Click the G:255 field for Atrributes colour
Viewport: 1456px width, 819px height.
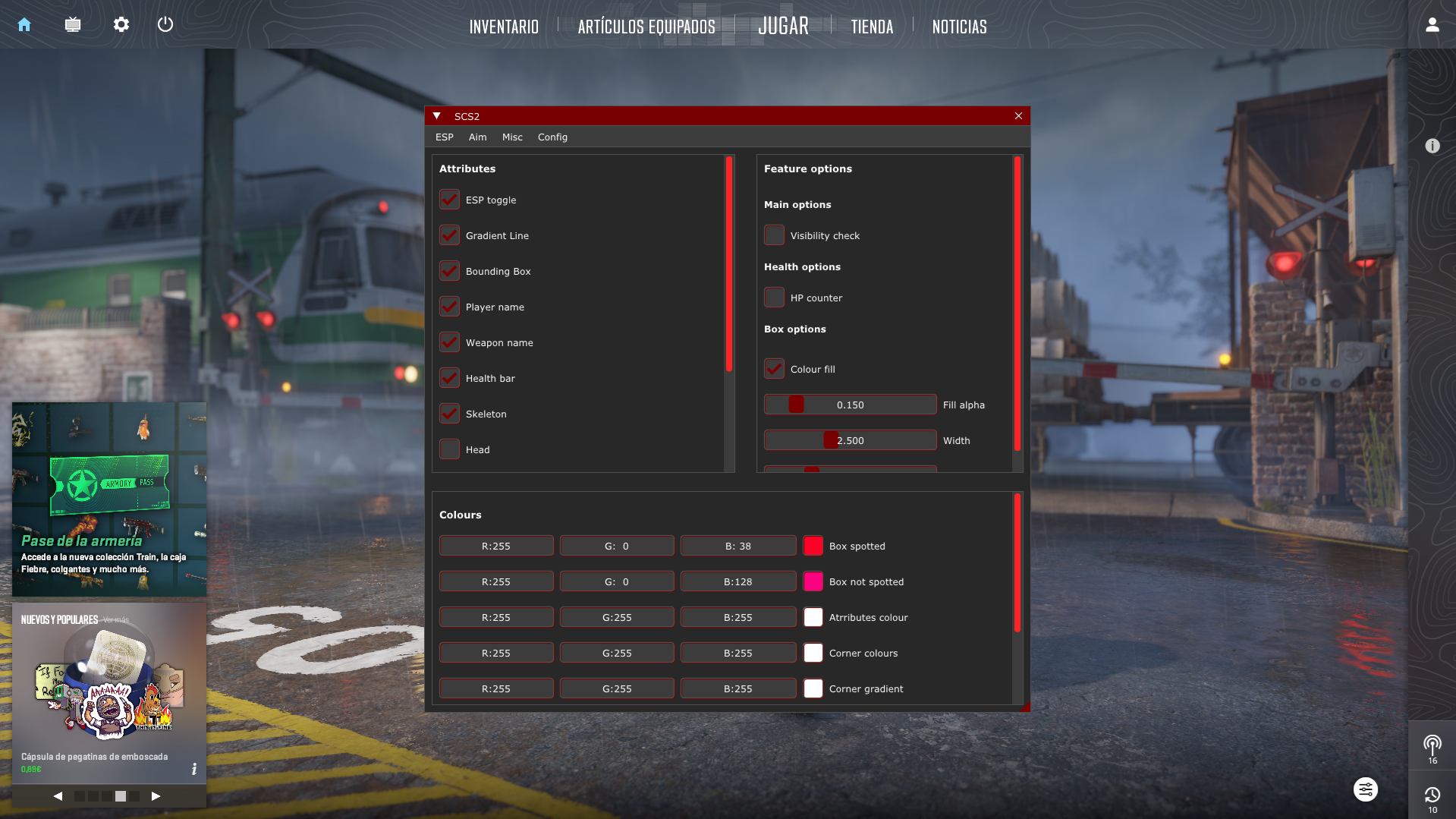point(617,617)
